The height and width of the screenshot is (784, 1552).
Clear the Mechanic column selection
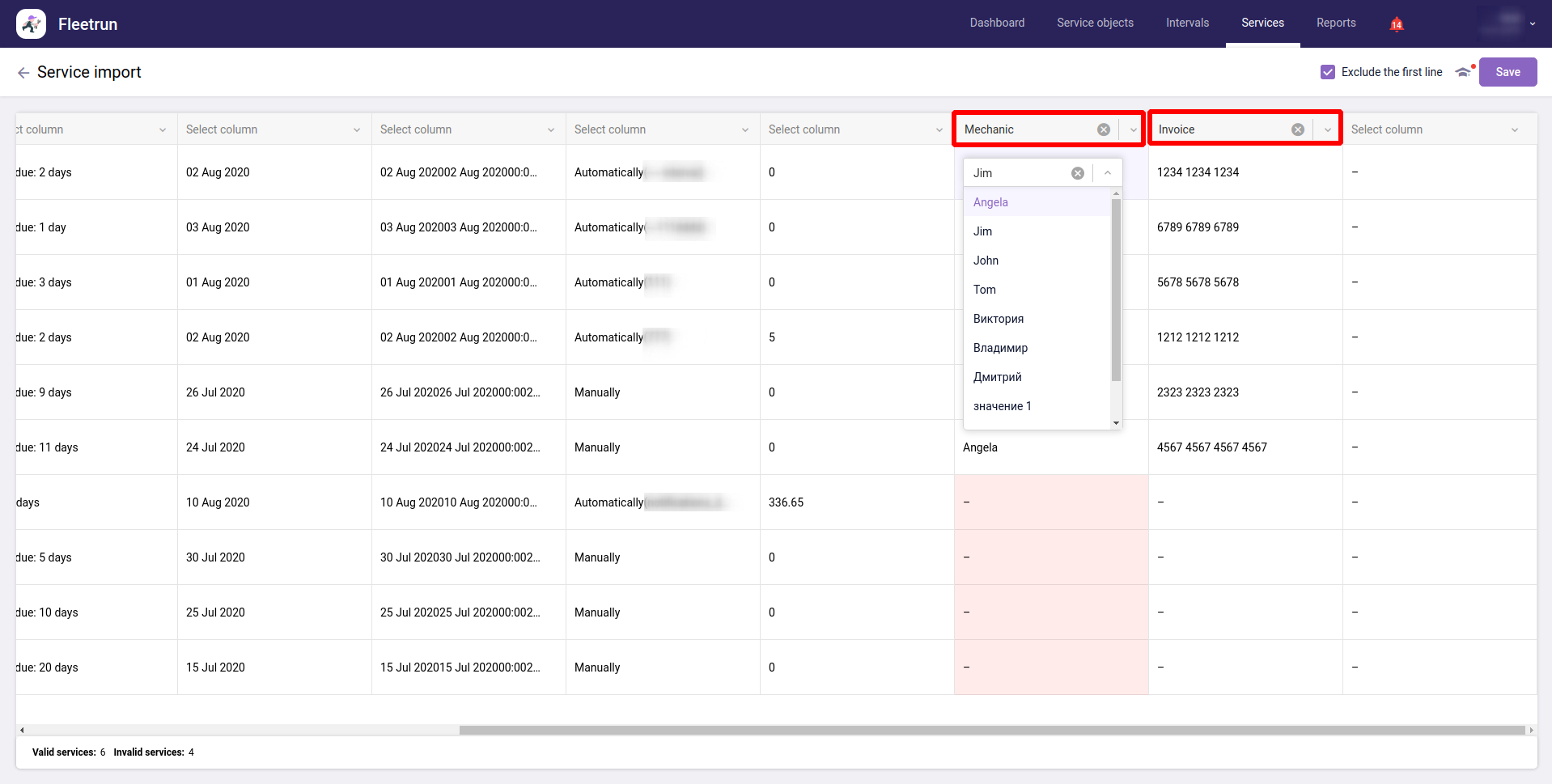tap(1103, 129)
